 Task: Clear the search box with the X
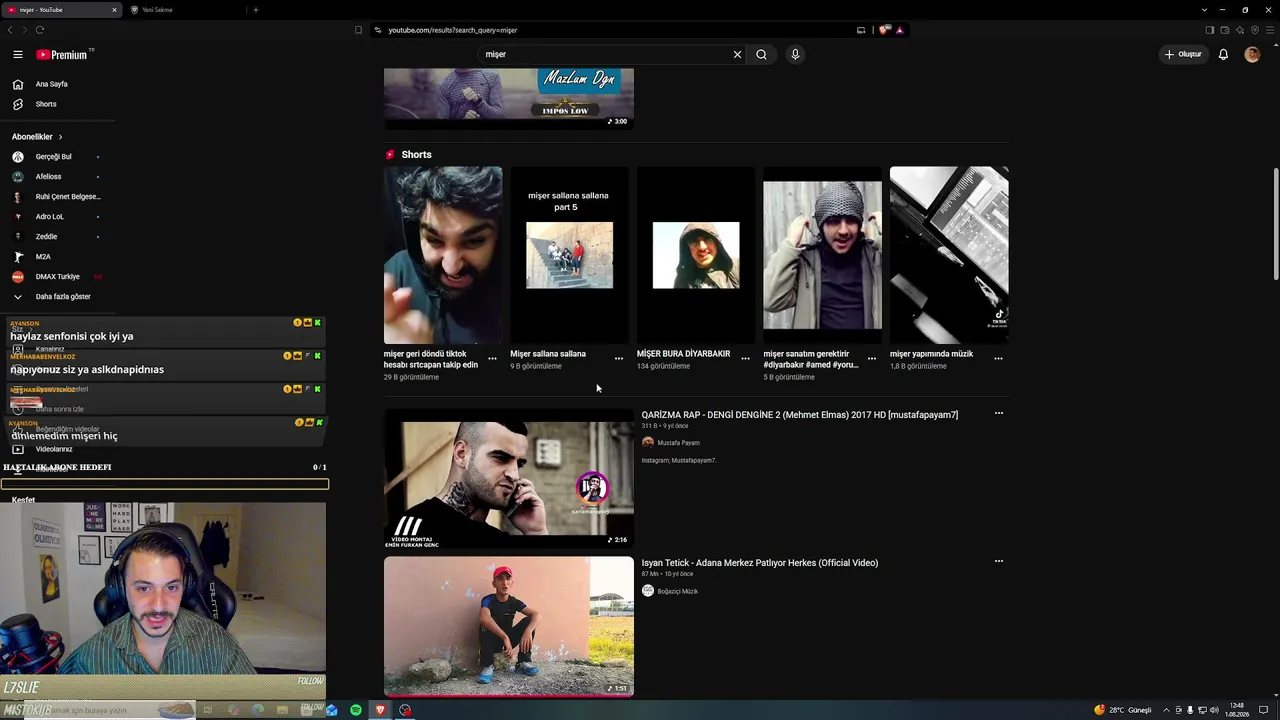point(738,55)
